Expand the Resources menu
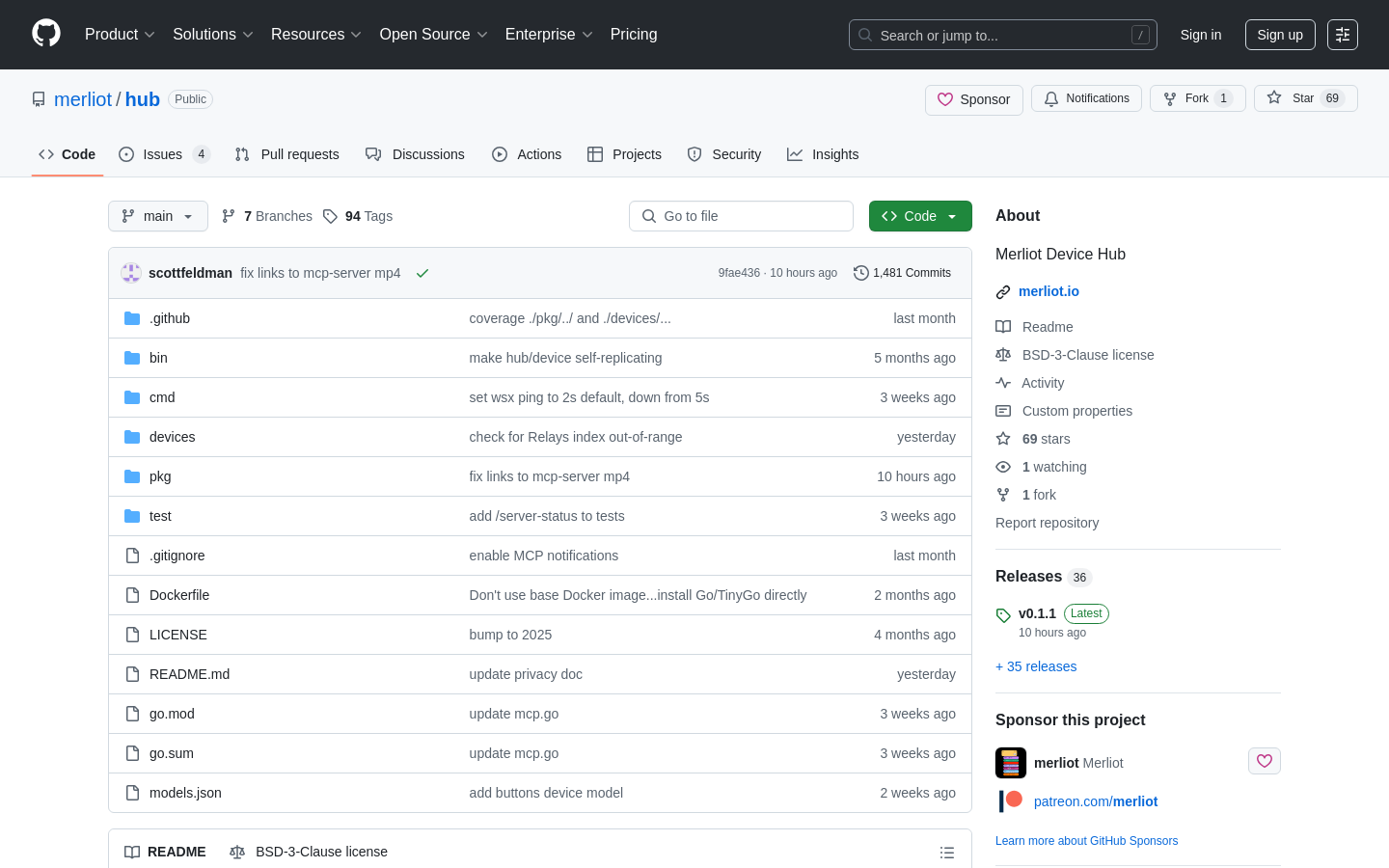This screenshot has width=1389, height=868. [x=316, y=35]
